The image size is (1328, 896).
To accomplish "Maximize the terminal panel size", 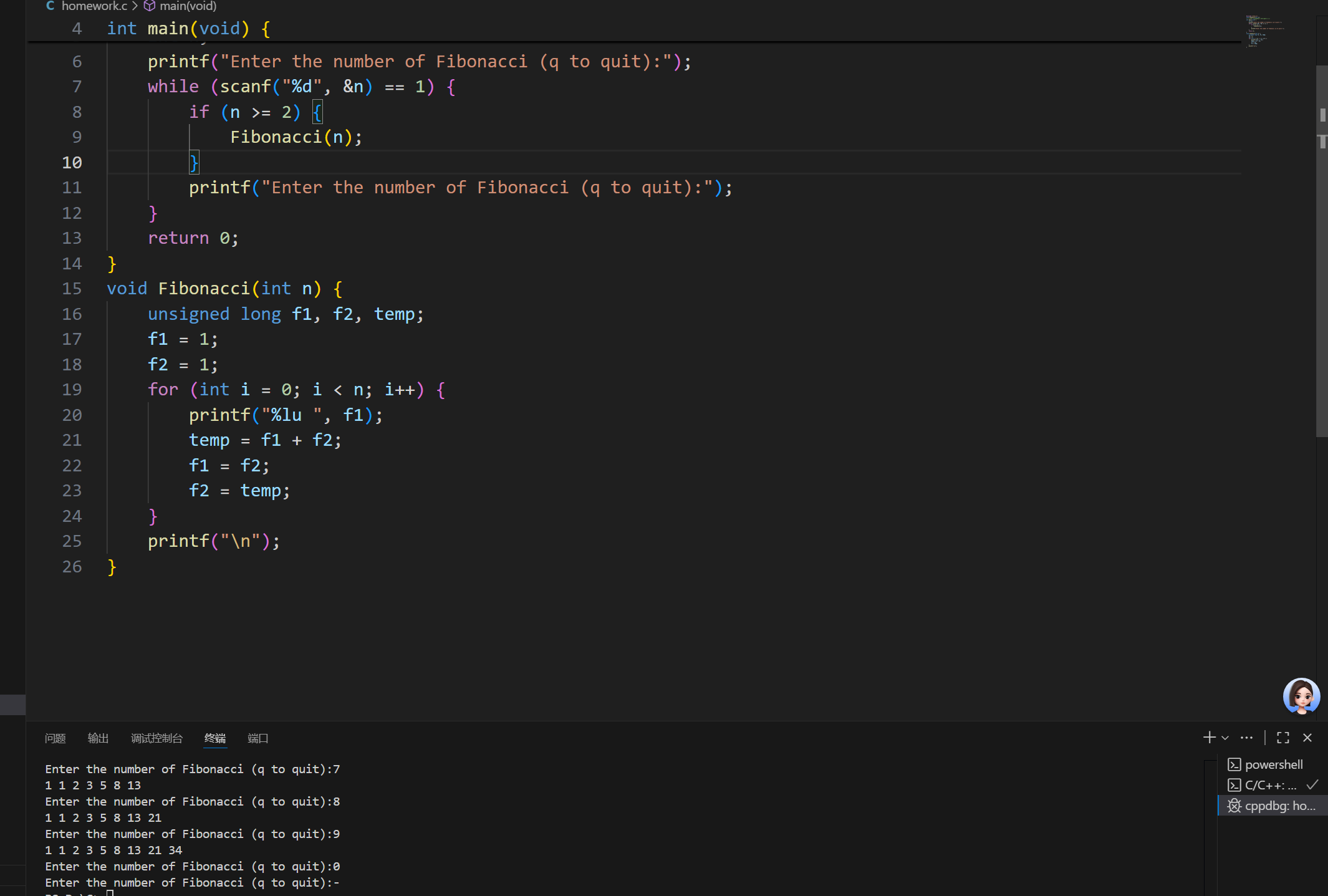I will coord(1282,738).
